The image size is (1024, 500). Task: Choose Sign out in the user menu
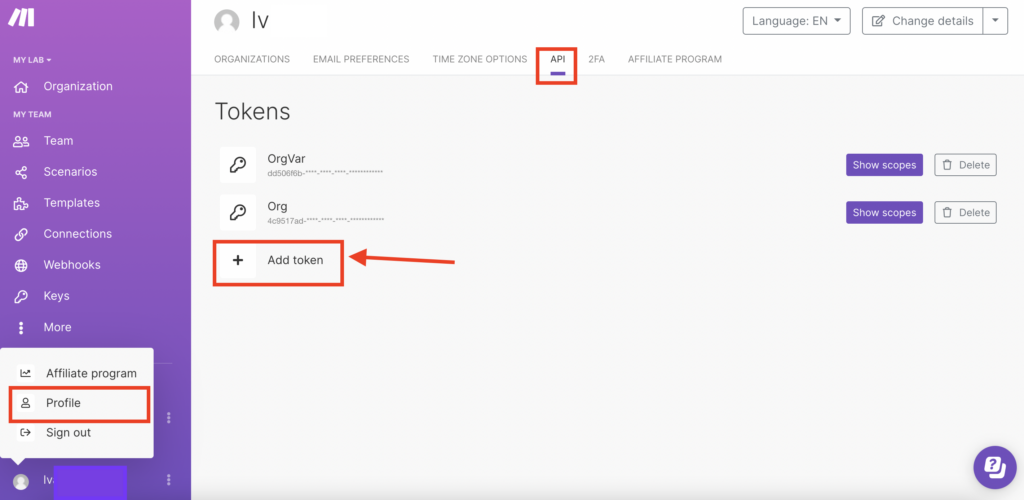click(68, 432)
